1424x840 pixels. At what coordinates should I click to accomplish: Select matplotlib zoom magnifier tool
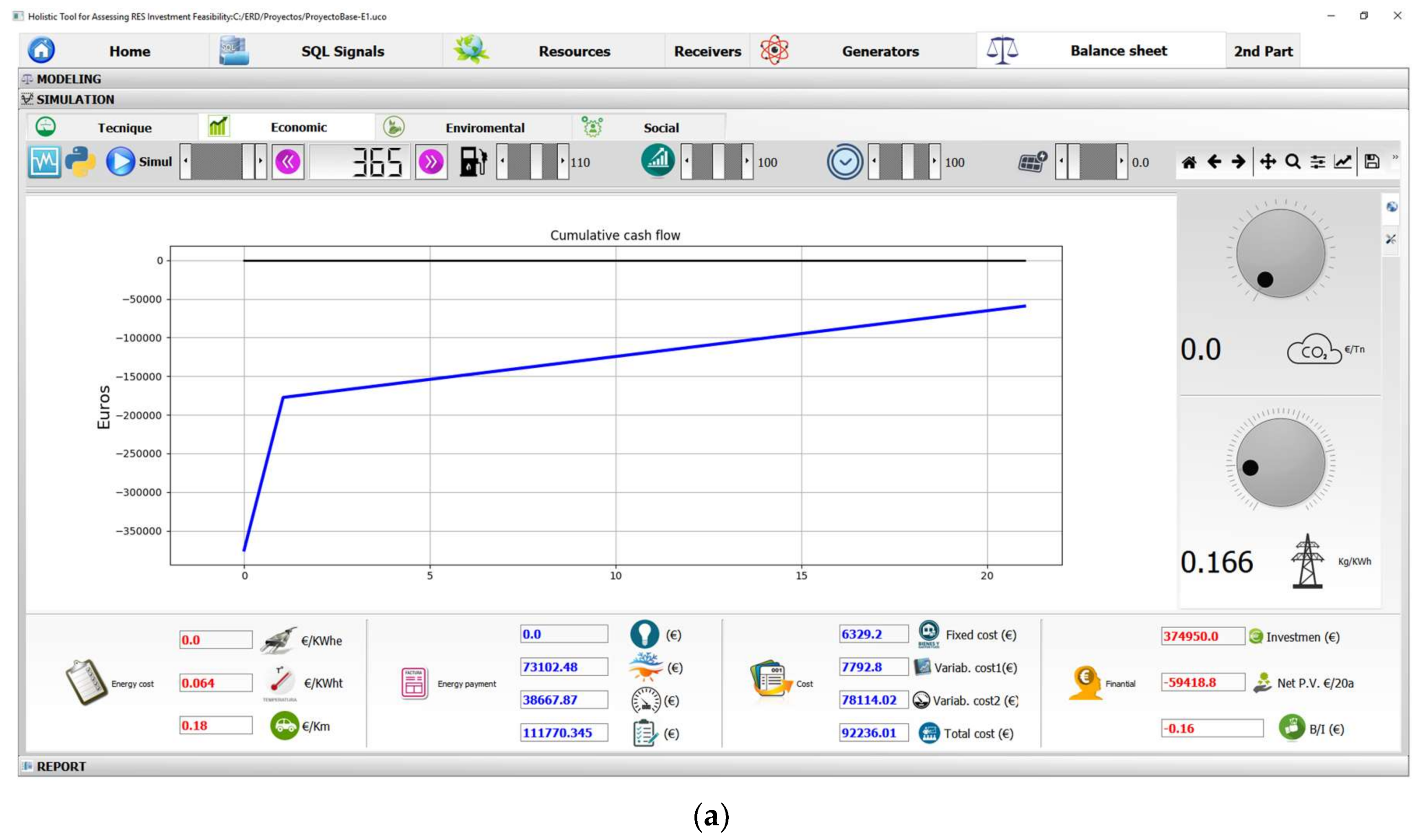(x=1293, y=162)
